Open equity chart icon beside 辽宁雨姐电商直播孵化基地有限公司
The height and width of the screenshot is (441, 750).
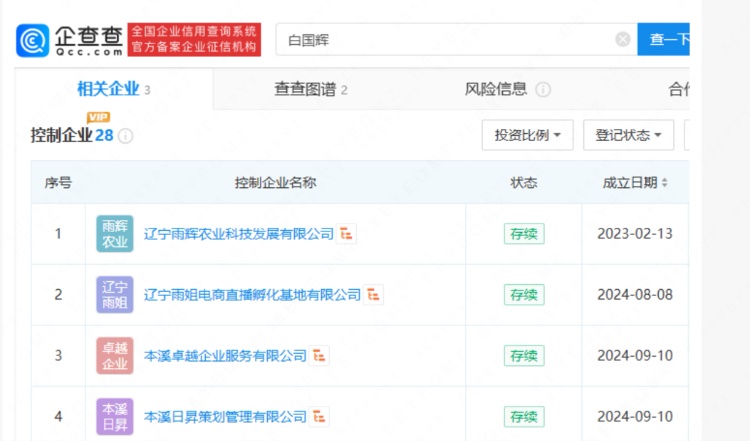pyautogui.click(x=374, y=295)
